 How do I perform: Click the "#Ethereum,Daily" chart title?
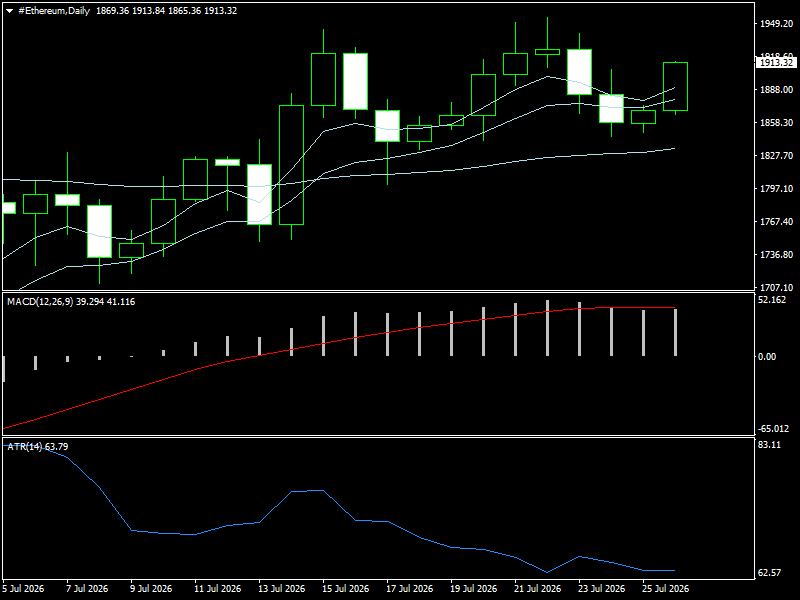coord(54,11)
